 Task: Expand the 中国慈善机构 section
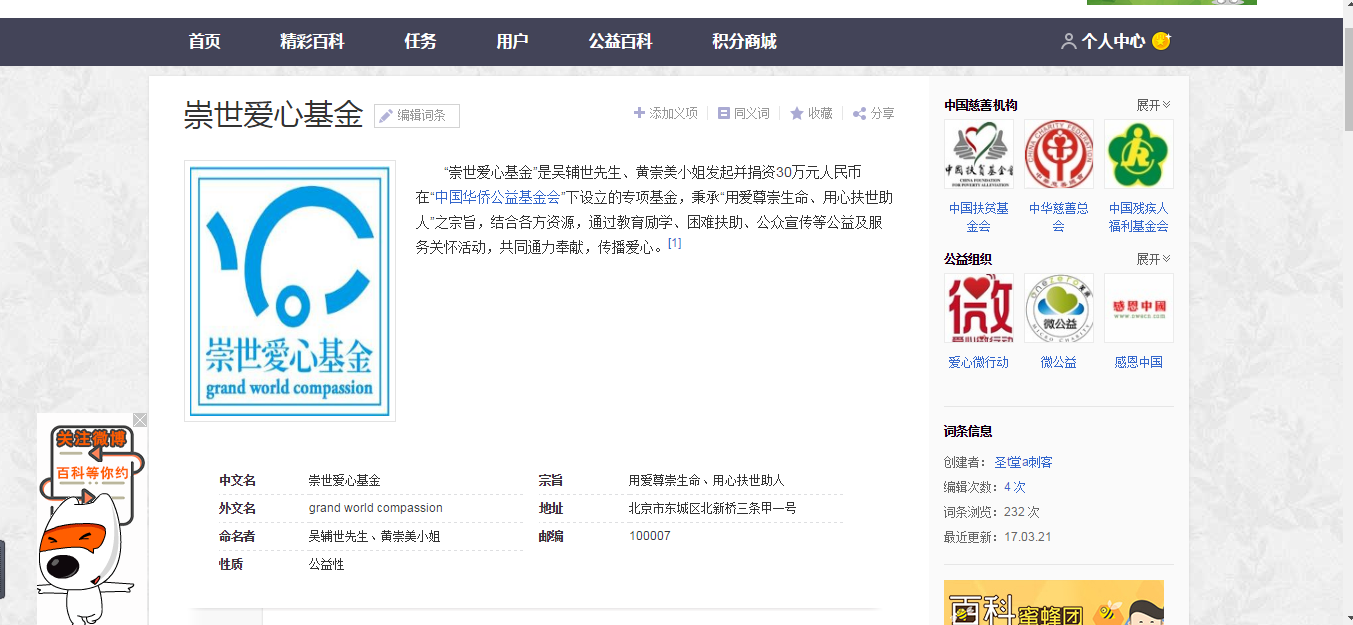(1153, 105)
